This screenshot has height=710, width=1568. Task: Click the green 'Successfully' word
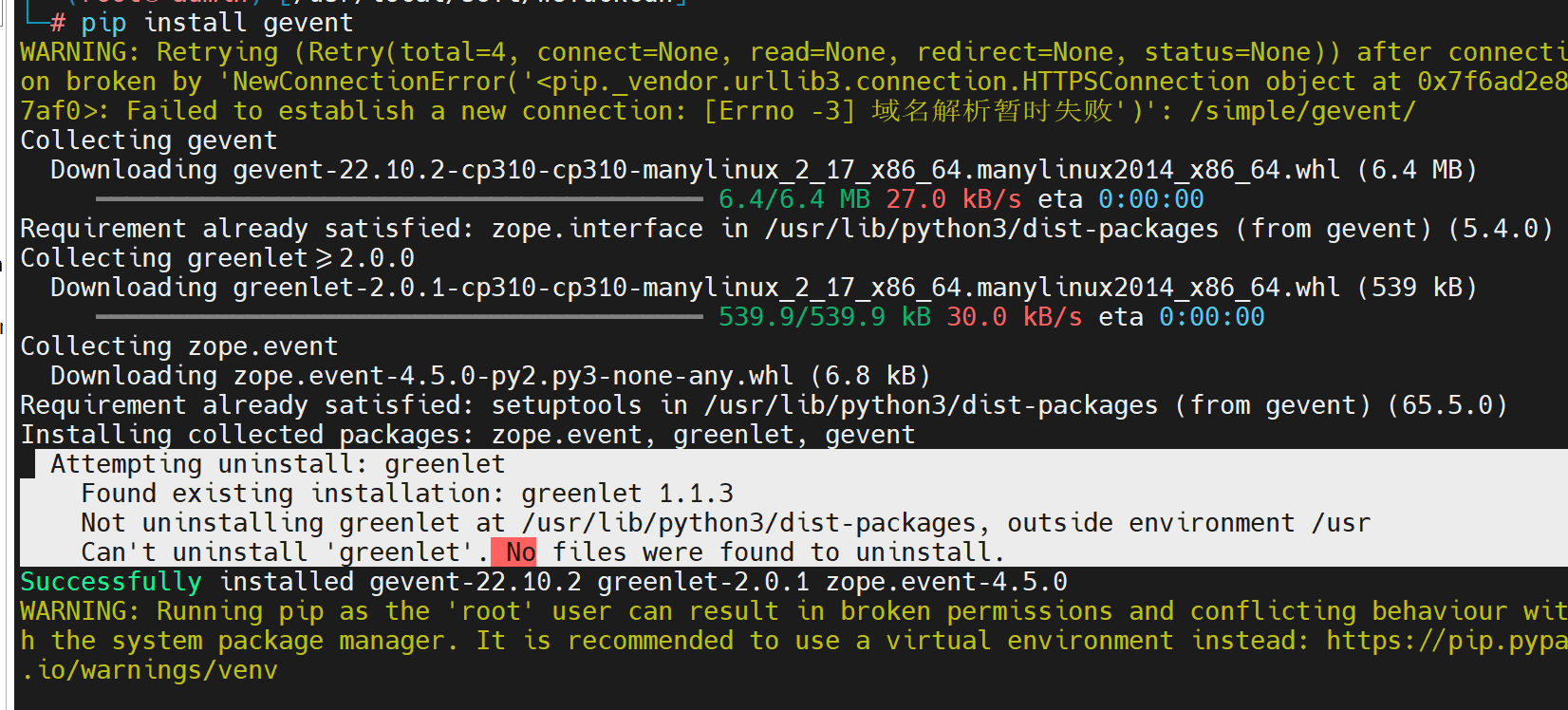[x=111, y=582]
